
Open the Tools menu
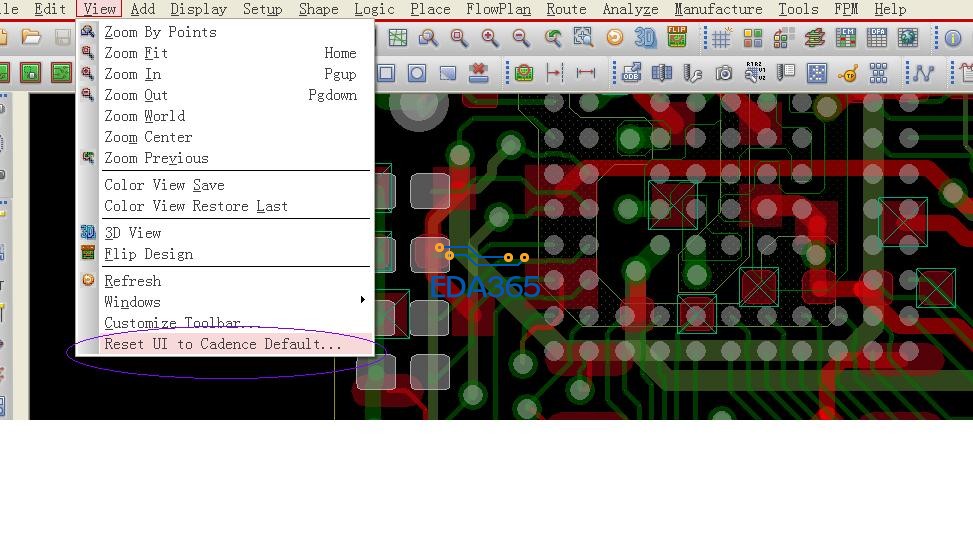pos(799,9)
